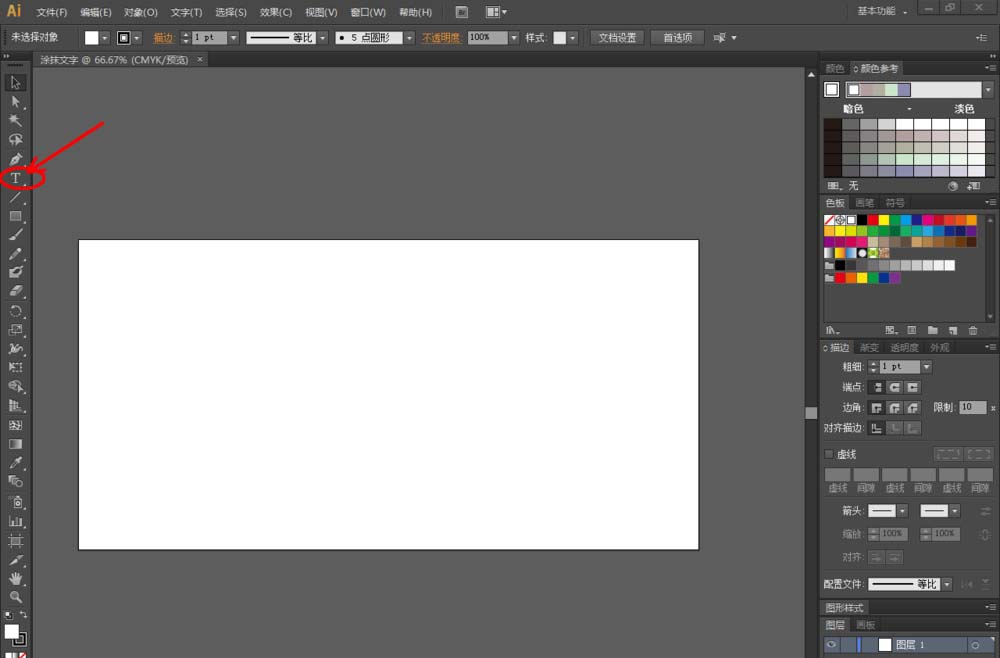Select the Selection tool arrow
Screen dimensions: 1000x658
15,83
